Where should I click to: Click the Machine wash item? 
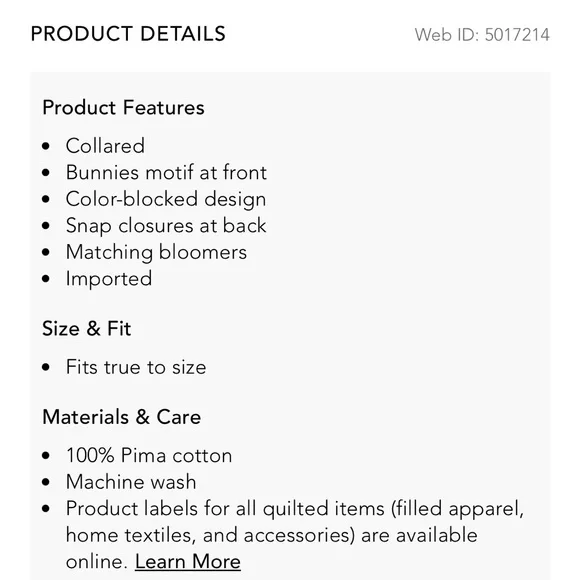[131, 482]
